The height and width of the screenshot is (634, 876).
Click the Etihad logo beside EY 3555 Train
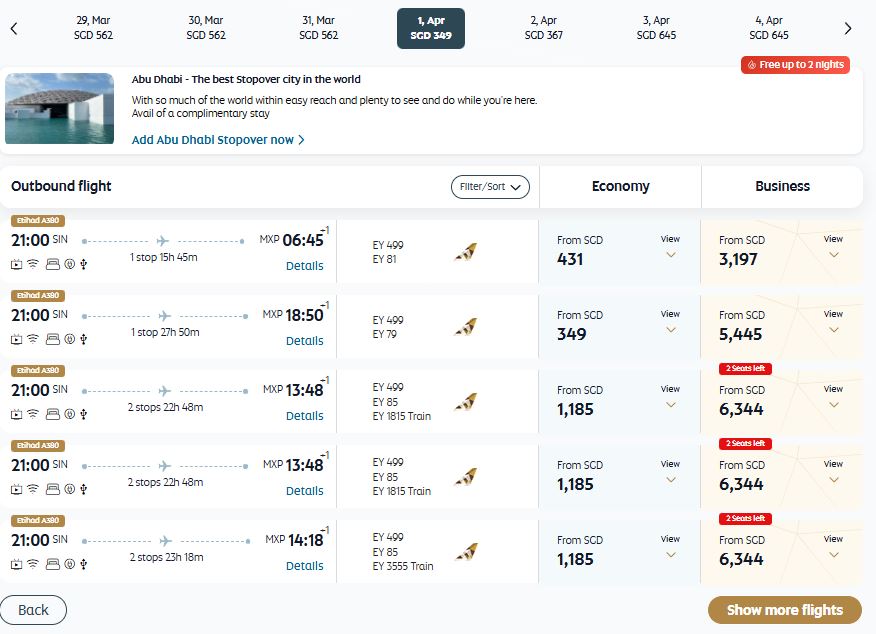pos(465,552)
